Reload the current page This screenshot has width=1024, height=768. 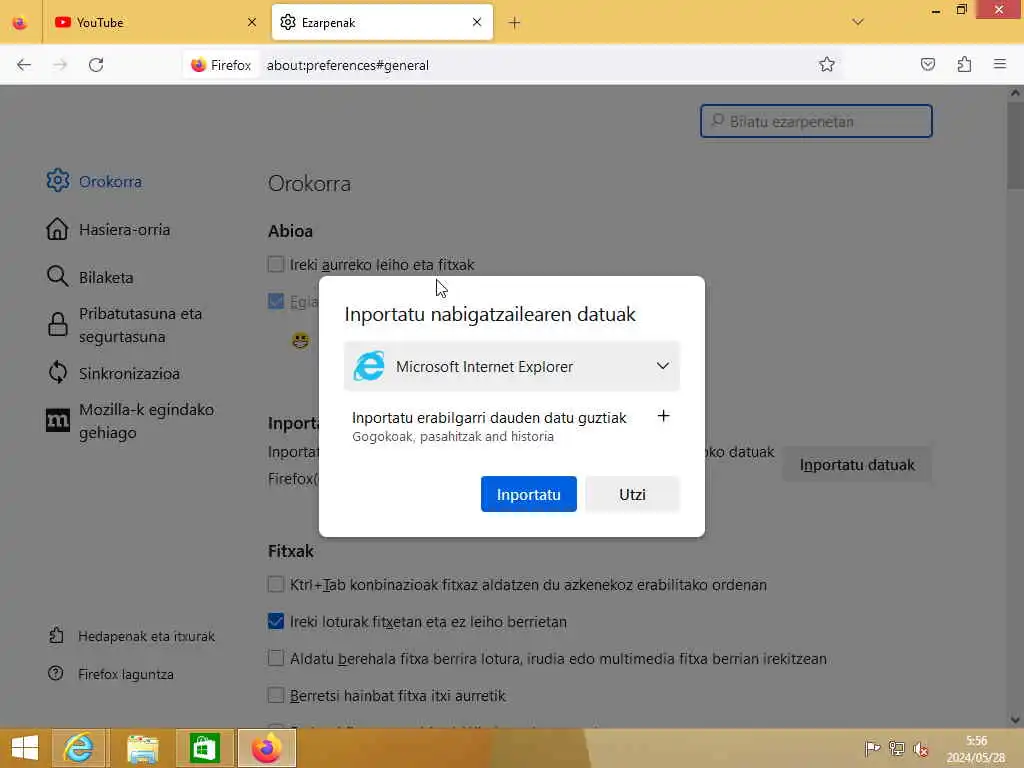[x=96, y=65]
